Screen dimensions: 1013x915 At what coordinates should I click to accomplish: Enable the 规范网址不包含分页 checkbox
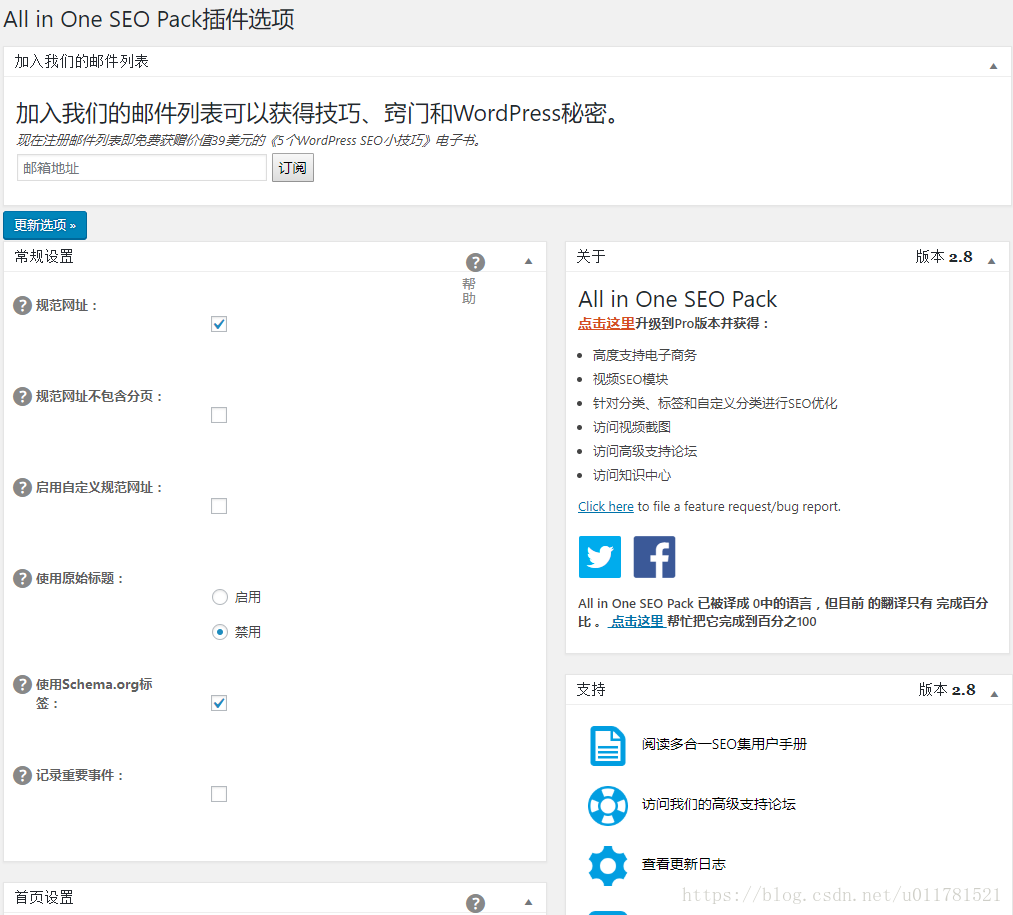click(x=219, y=415)
